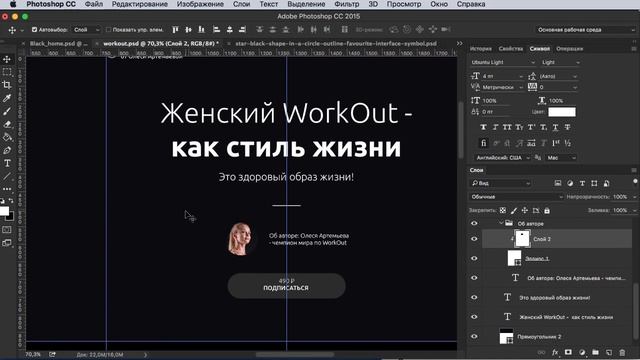The height and width of the screenshot is (360, 640).
Task: Open the Английский: США language dropdown
Action: [503, 158]
